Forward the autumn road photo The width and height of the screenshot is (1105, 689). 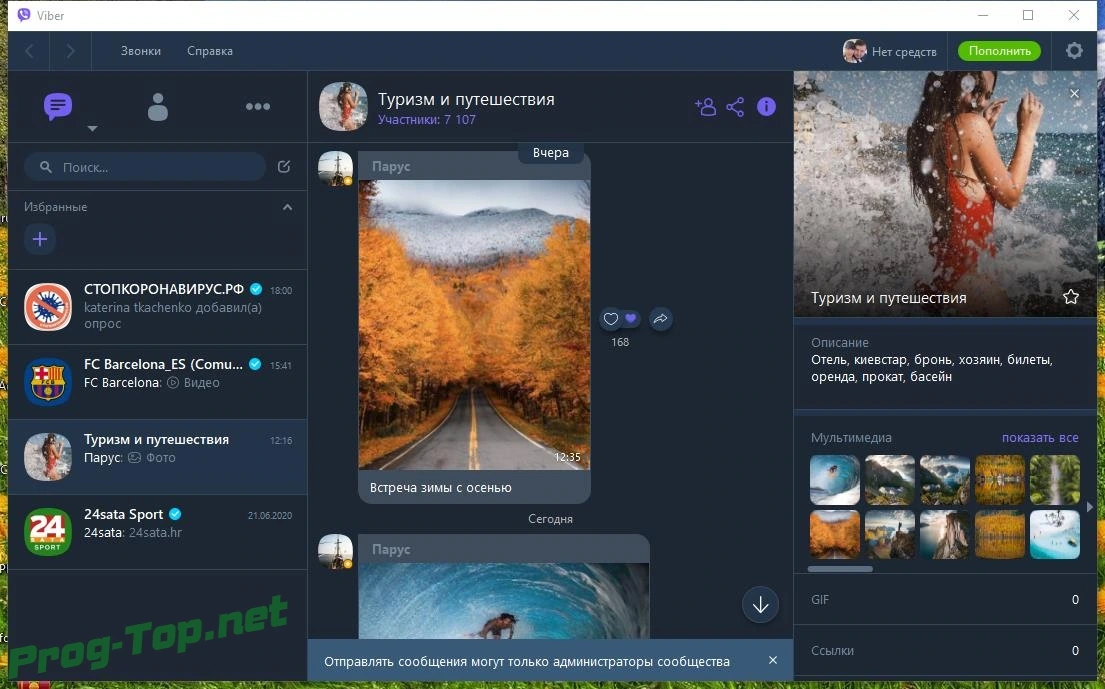[660, 319]
